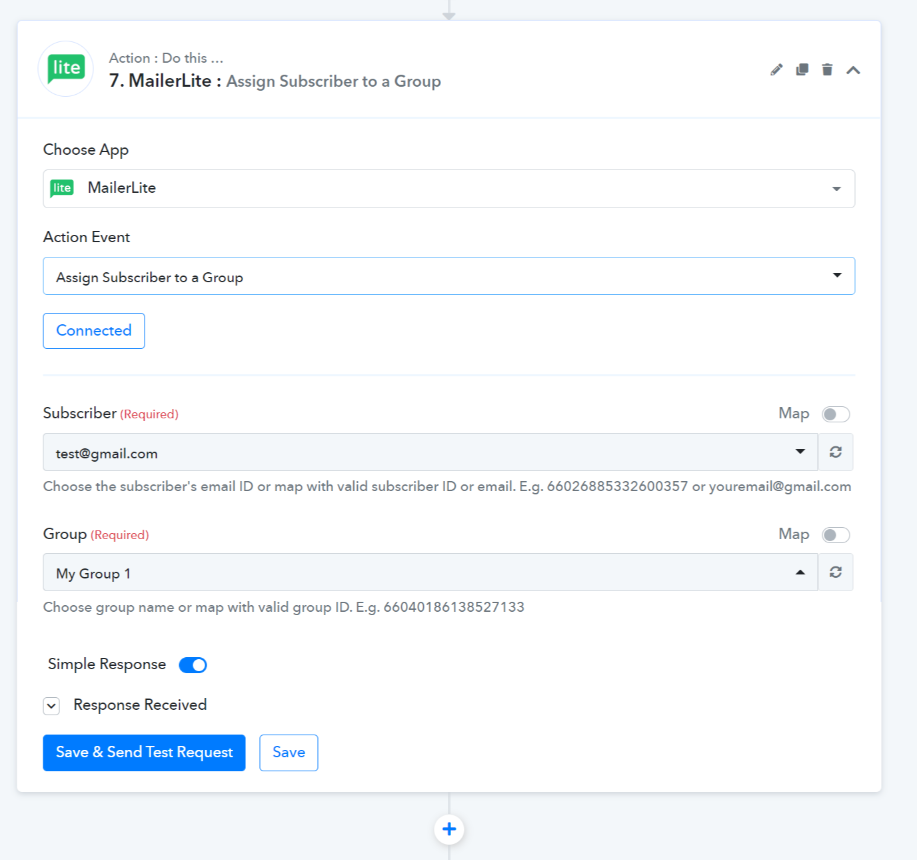Delete the MailerLite step via trash icon

827,70
